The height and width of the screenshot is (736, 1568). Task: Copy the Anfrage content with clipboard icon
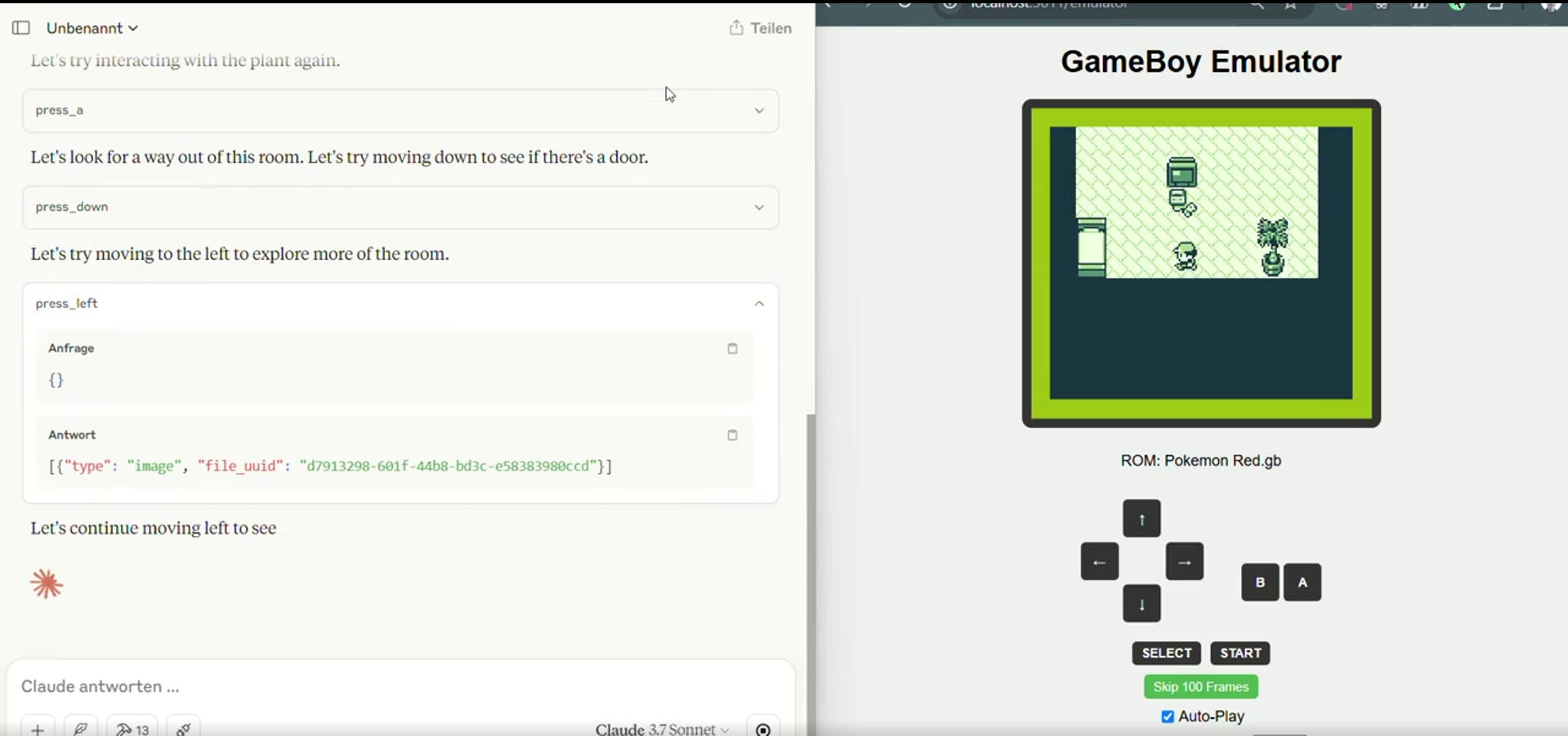click(x=732, y=349)
